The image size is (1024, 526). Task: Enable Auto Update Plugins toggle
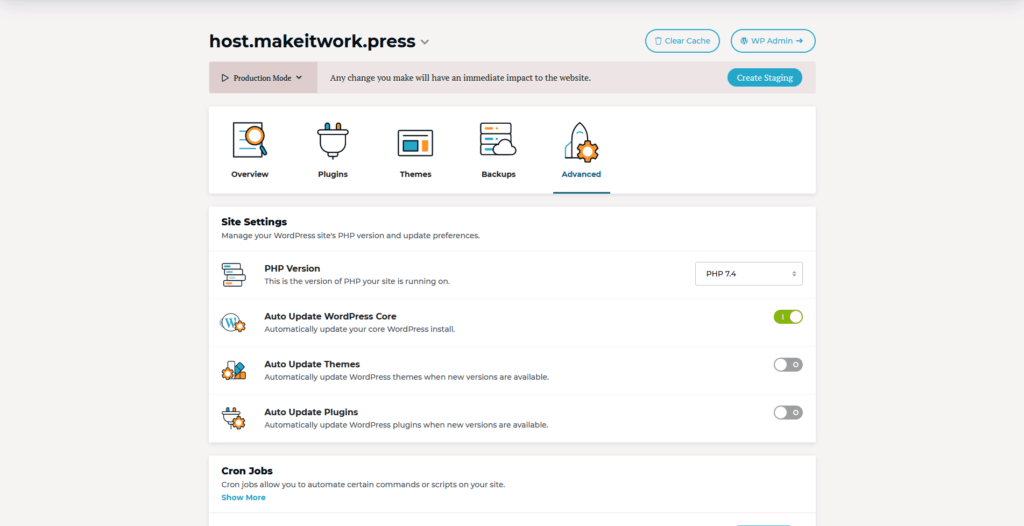(x=788, y=412)
